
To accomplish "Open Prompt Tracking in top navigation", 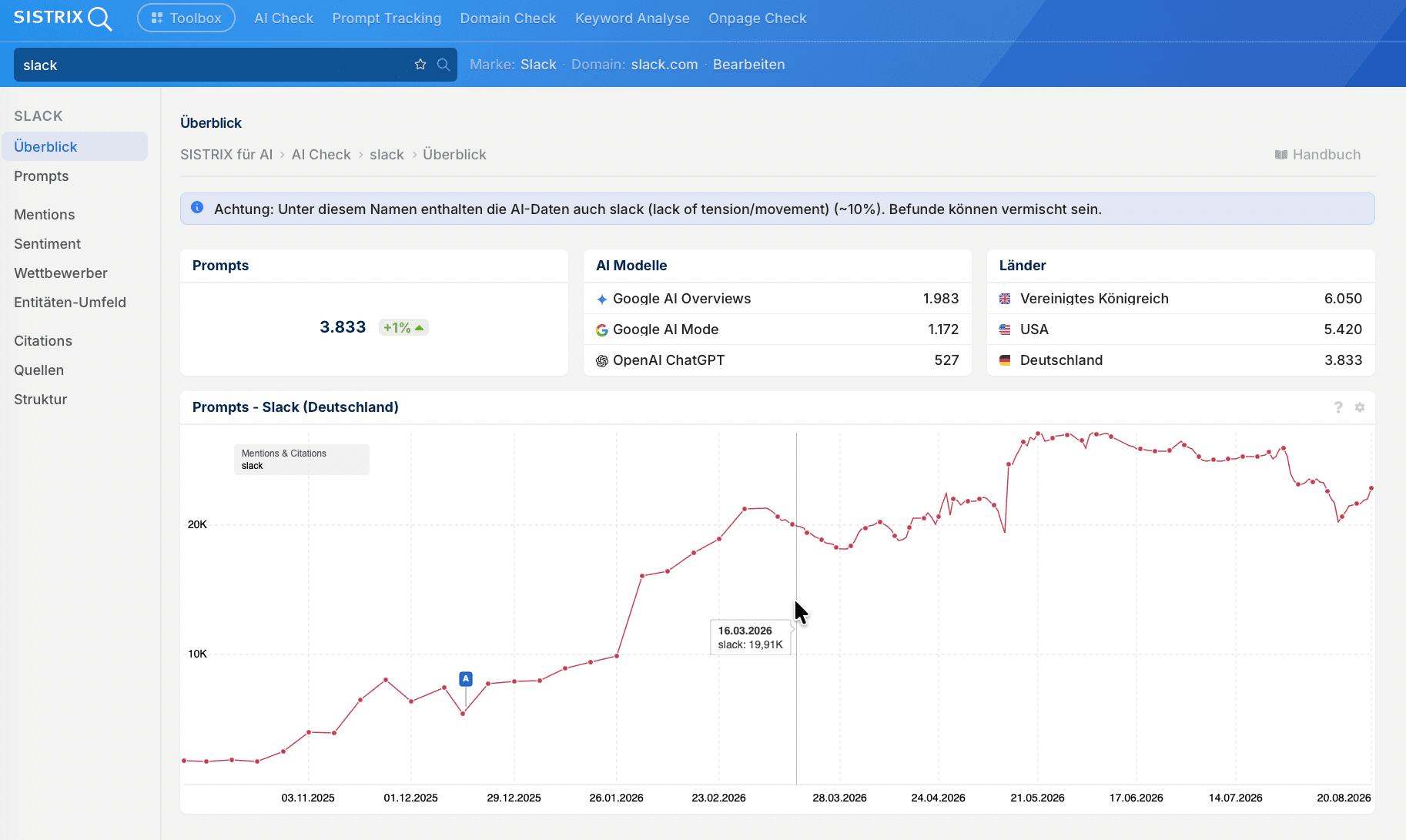I will [x=387, y=18].
